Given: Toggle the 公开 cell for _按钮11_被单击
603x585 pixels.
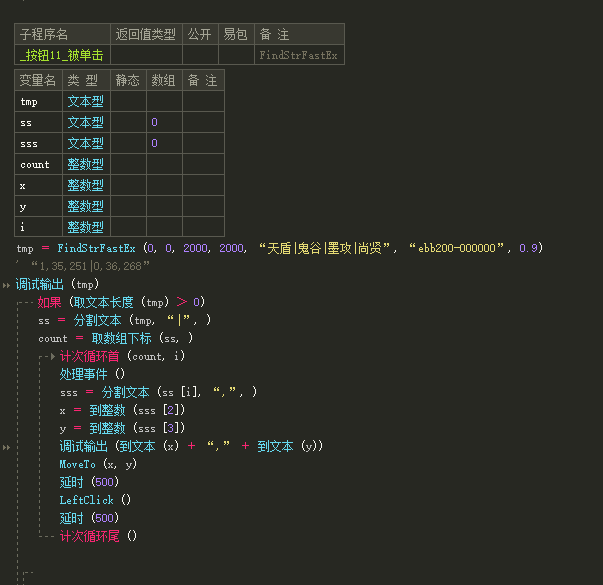Looking at the screenshot, I should pyautogui.click(x=200, y=55).
